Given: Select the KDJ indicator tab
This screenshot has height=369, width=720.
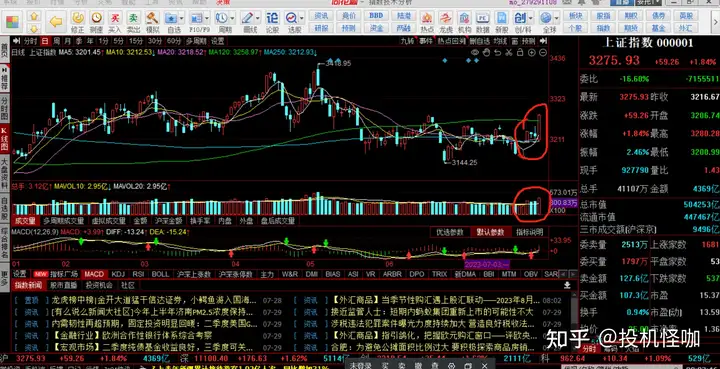Looking at the screenshot, I should click(118, 274).
